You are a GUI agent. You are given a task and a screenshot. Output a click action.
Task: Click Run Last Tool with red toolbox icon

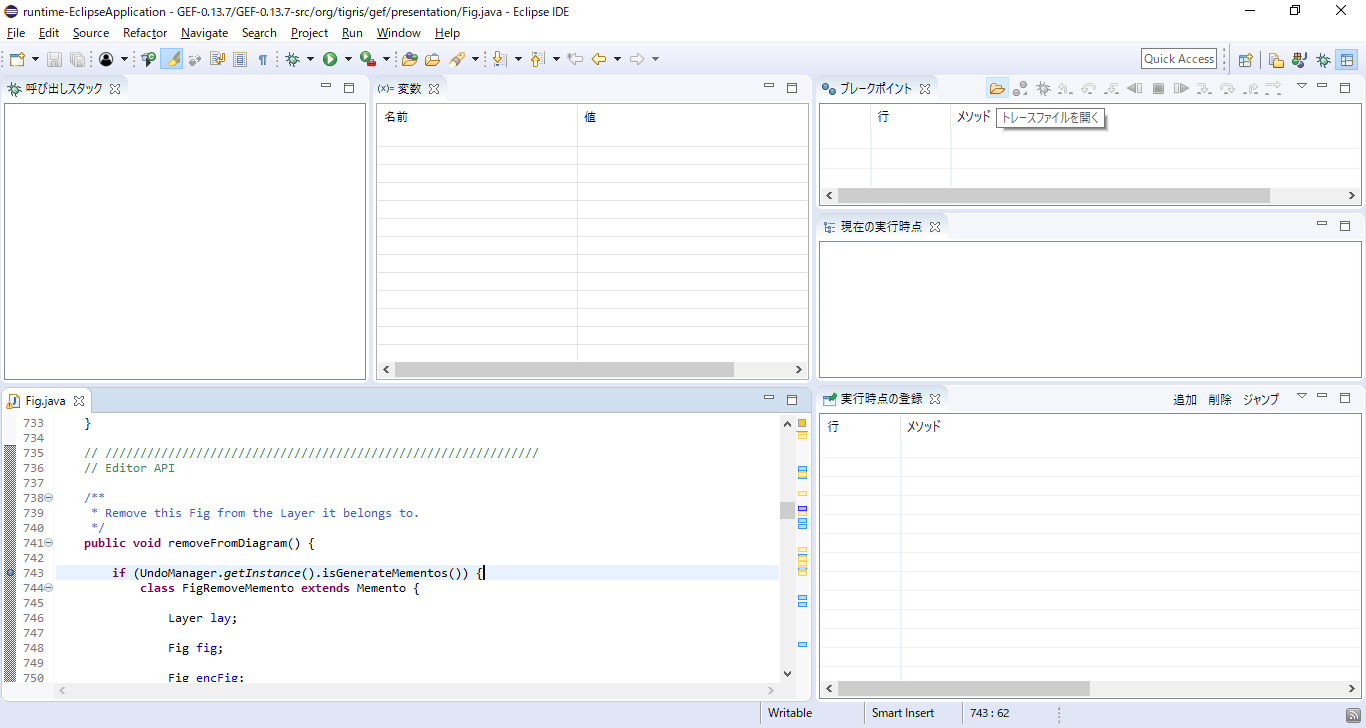(x=367, y=59)
